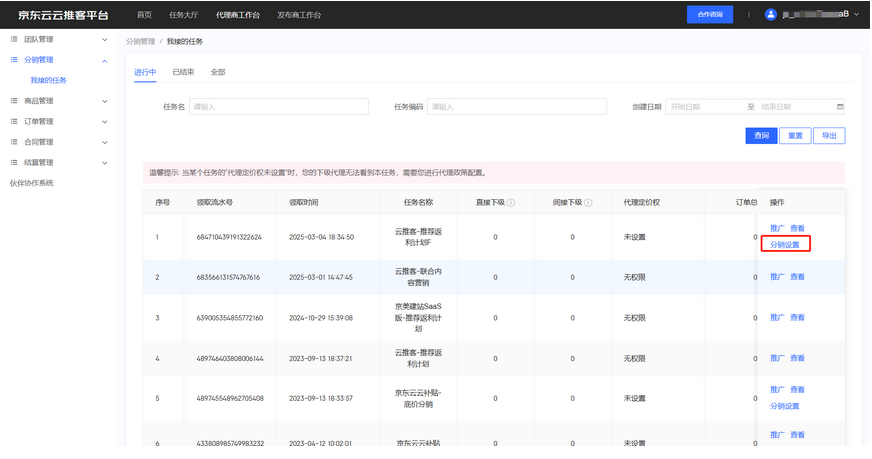Click the 团队管理 list icon in sidebar
The width and height of the screenshot is (872, 459).
(x=14, y=39)
